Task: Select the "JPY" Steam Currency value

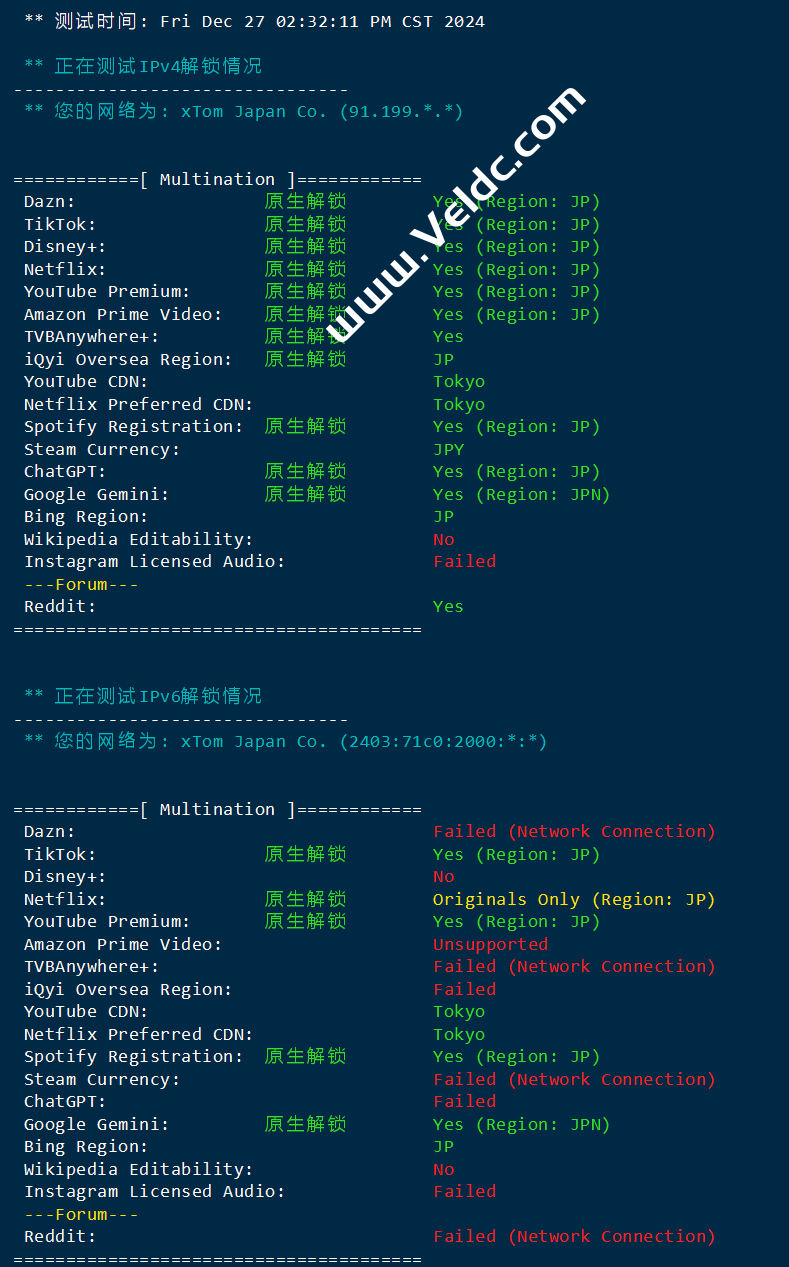Action: click(449, 450)
